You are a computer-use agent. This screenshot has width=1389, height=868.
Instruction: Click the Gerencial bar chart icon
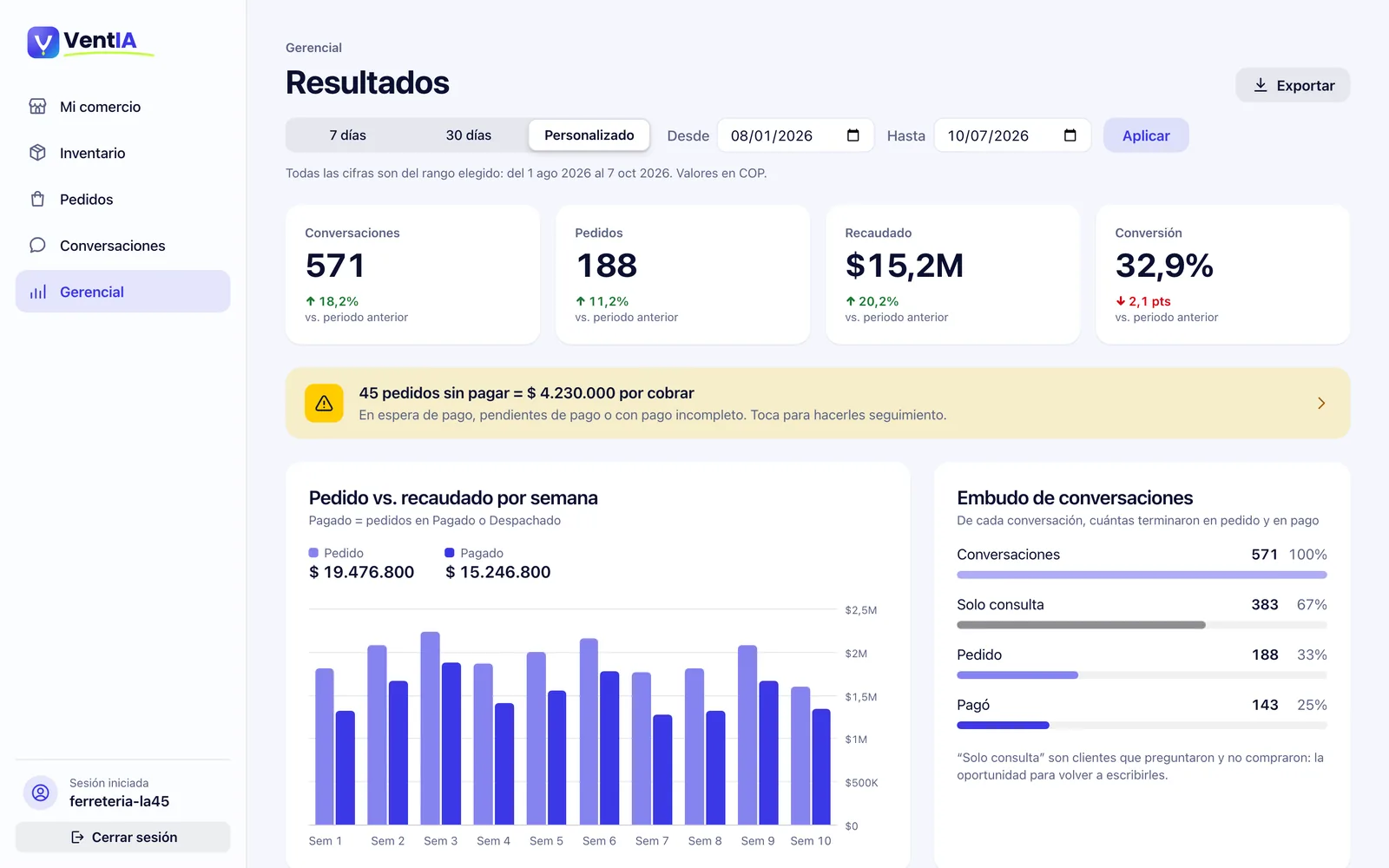[37, 292]
